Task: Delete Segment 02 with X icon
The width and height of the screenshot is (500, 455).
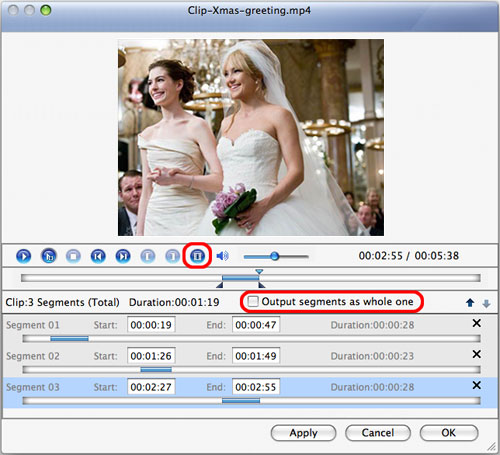Action: 477,354
